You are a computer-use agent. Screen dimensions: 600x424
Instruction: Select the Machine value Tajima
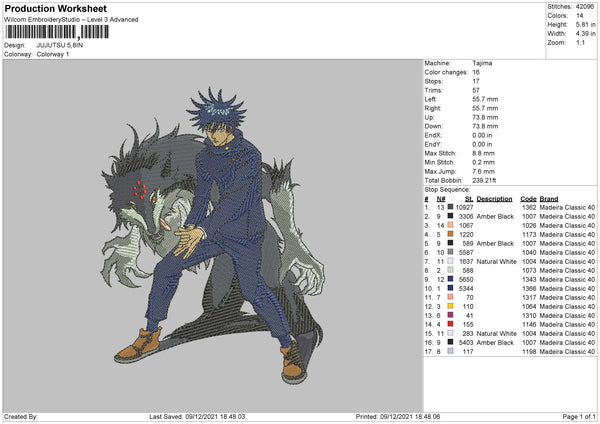click(x=482, y=63)
